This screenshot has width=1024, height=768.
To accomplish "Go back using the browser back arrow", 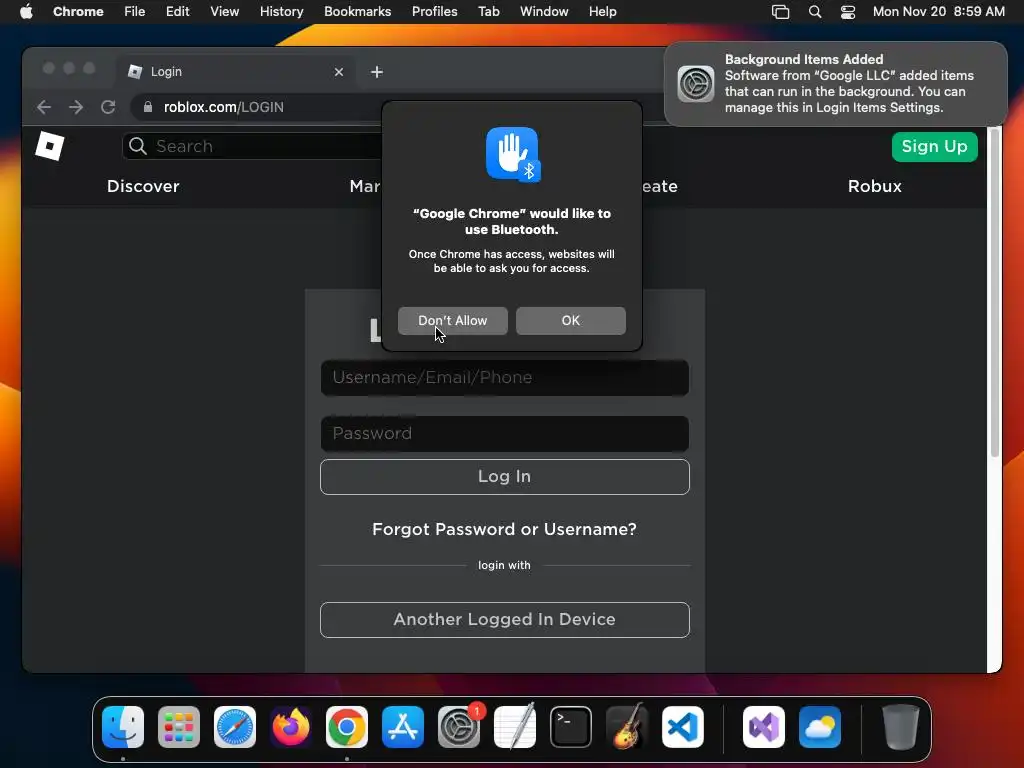I will click(44, 107).
